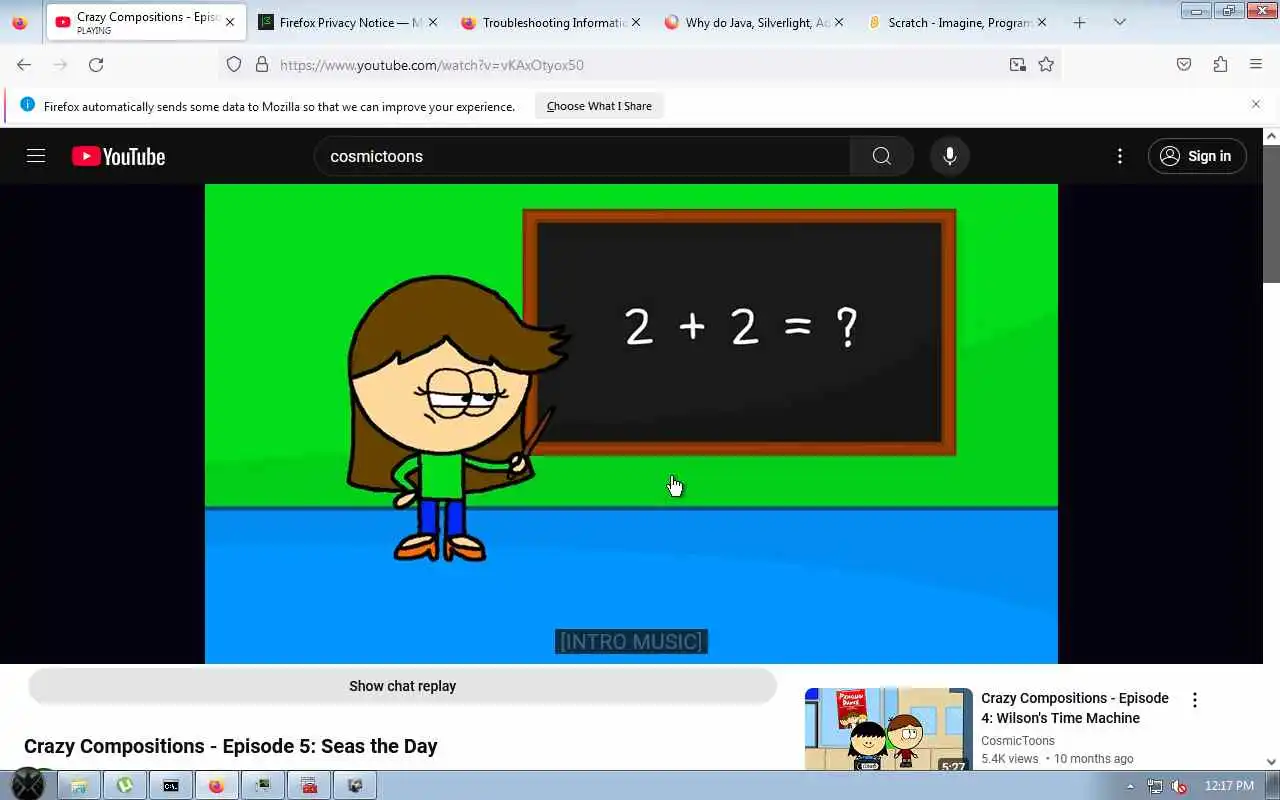Click the [INTRO MUSIC] caption text
This screenshot has height=800, width=1280.
[631, 641]
